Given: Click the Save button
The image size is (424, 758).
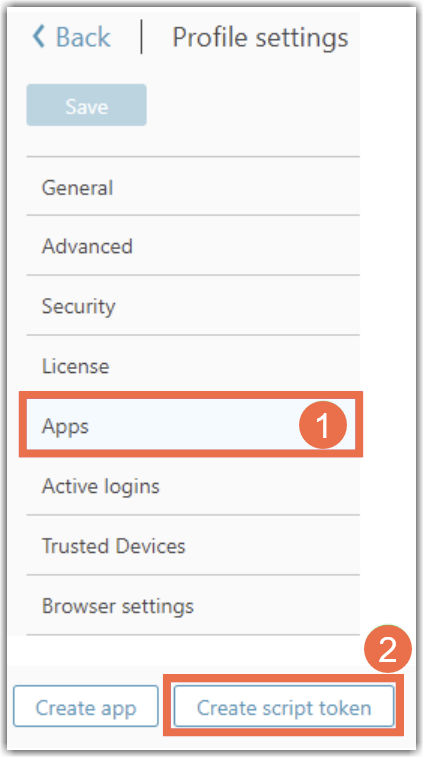Looking at the screenshot, I should pyautogui.click(x=87, y=105).
